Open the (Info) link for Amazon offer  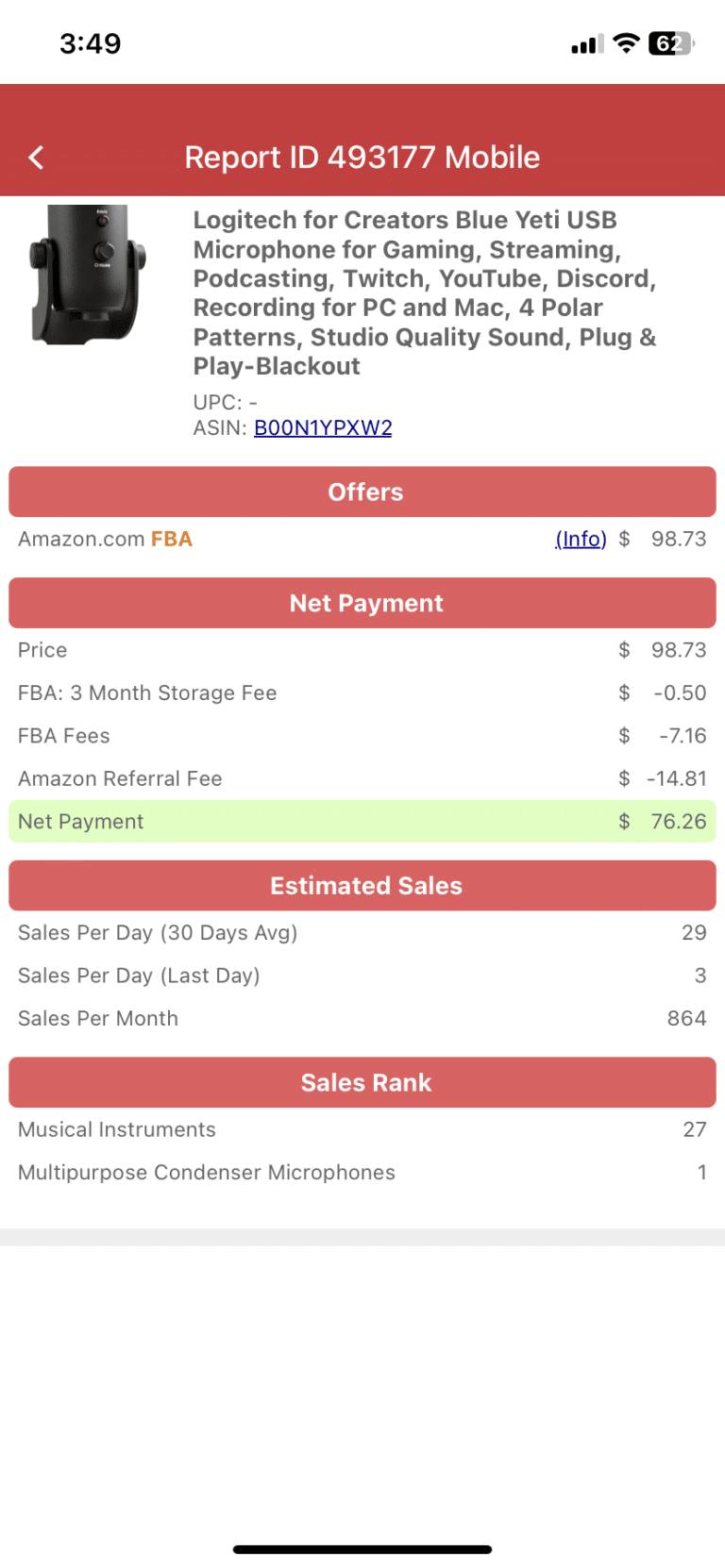(581, 539)
